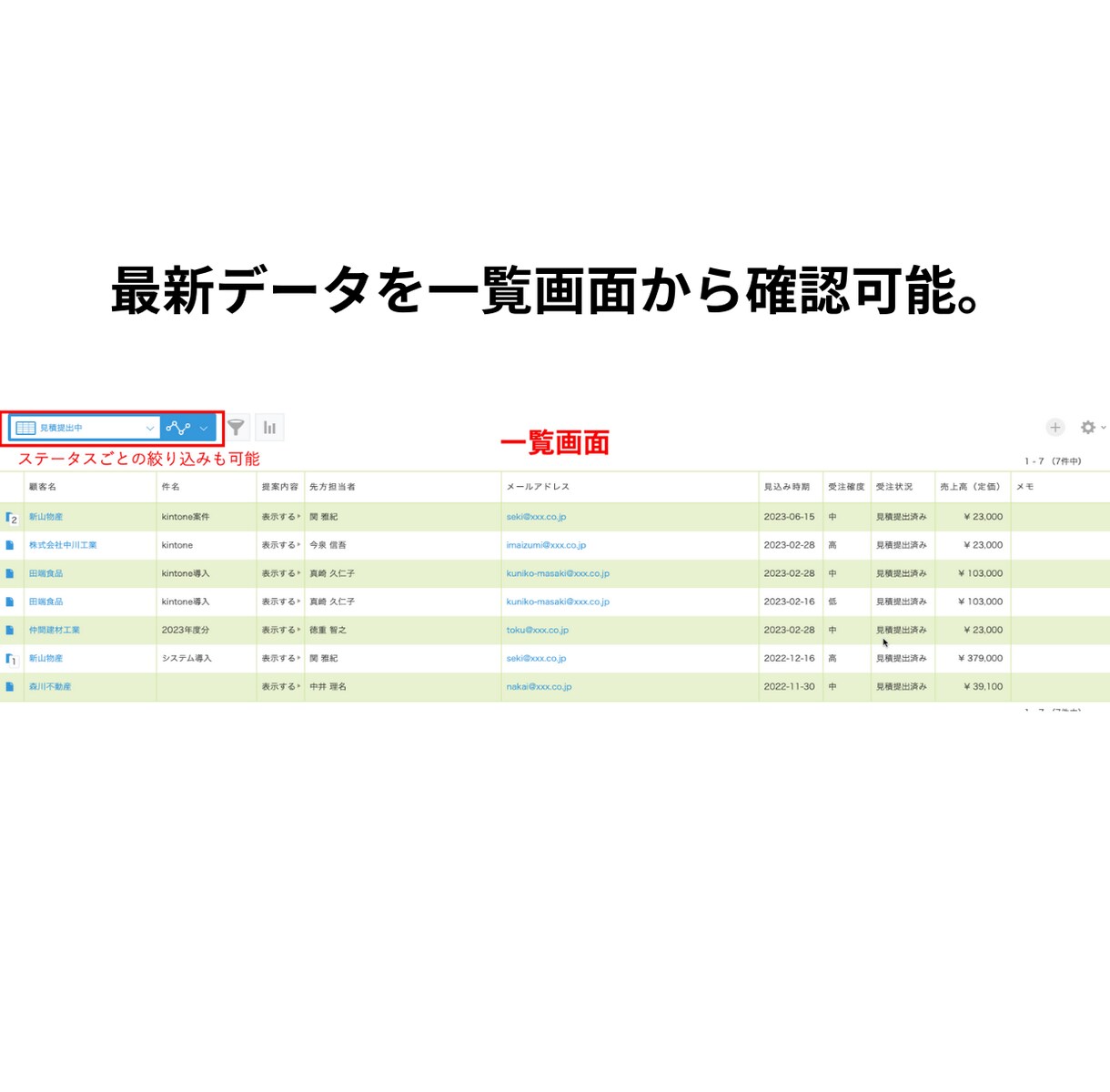Click email nakai@xxx.co.jp

(x=539, y=687)
